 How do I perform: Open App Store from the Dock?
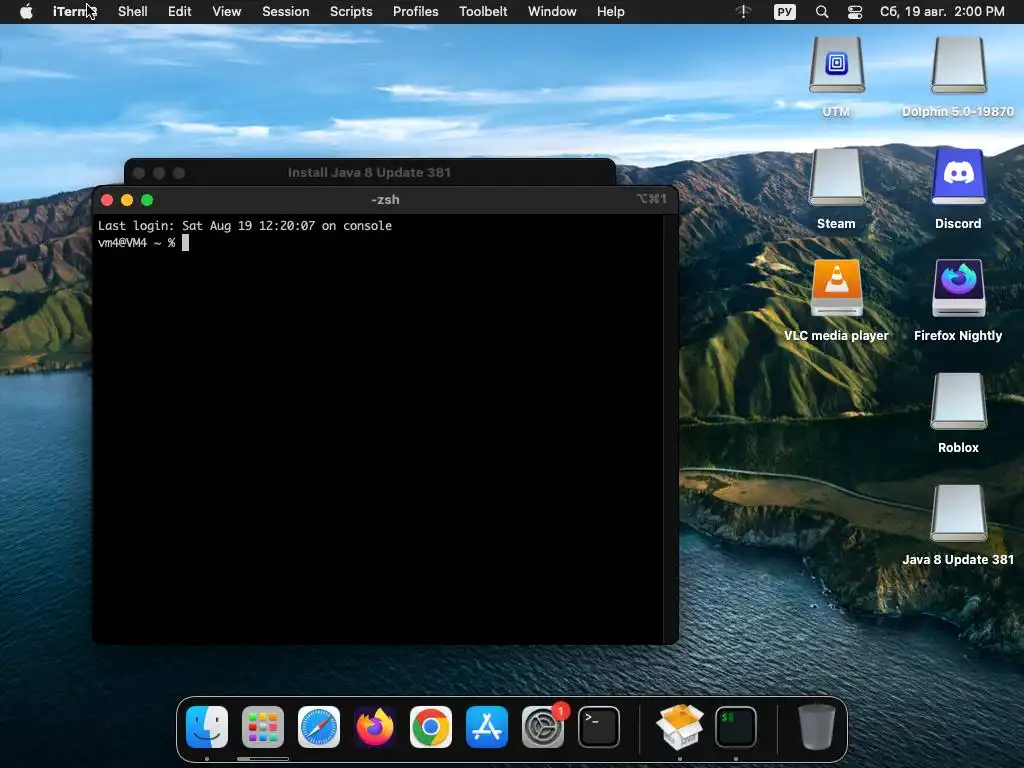487,727
